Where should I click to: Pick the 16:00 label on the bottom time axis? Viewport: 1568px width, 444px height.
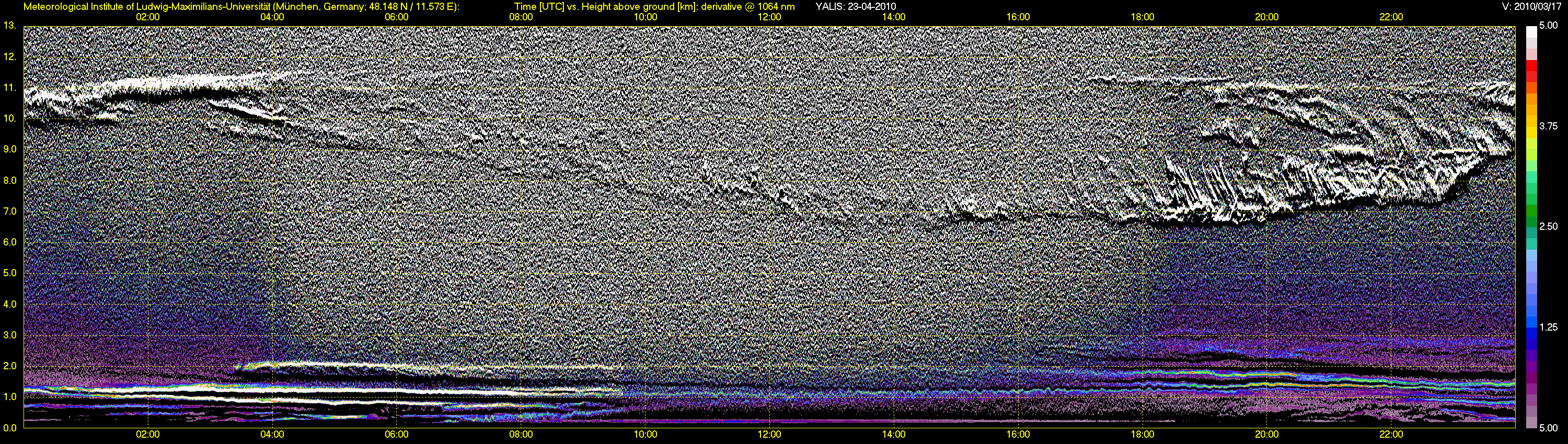click(1018, 434)
